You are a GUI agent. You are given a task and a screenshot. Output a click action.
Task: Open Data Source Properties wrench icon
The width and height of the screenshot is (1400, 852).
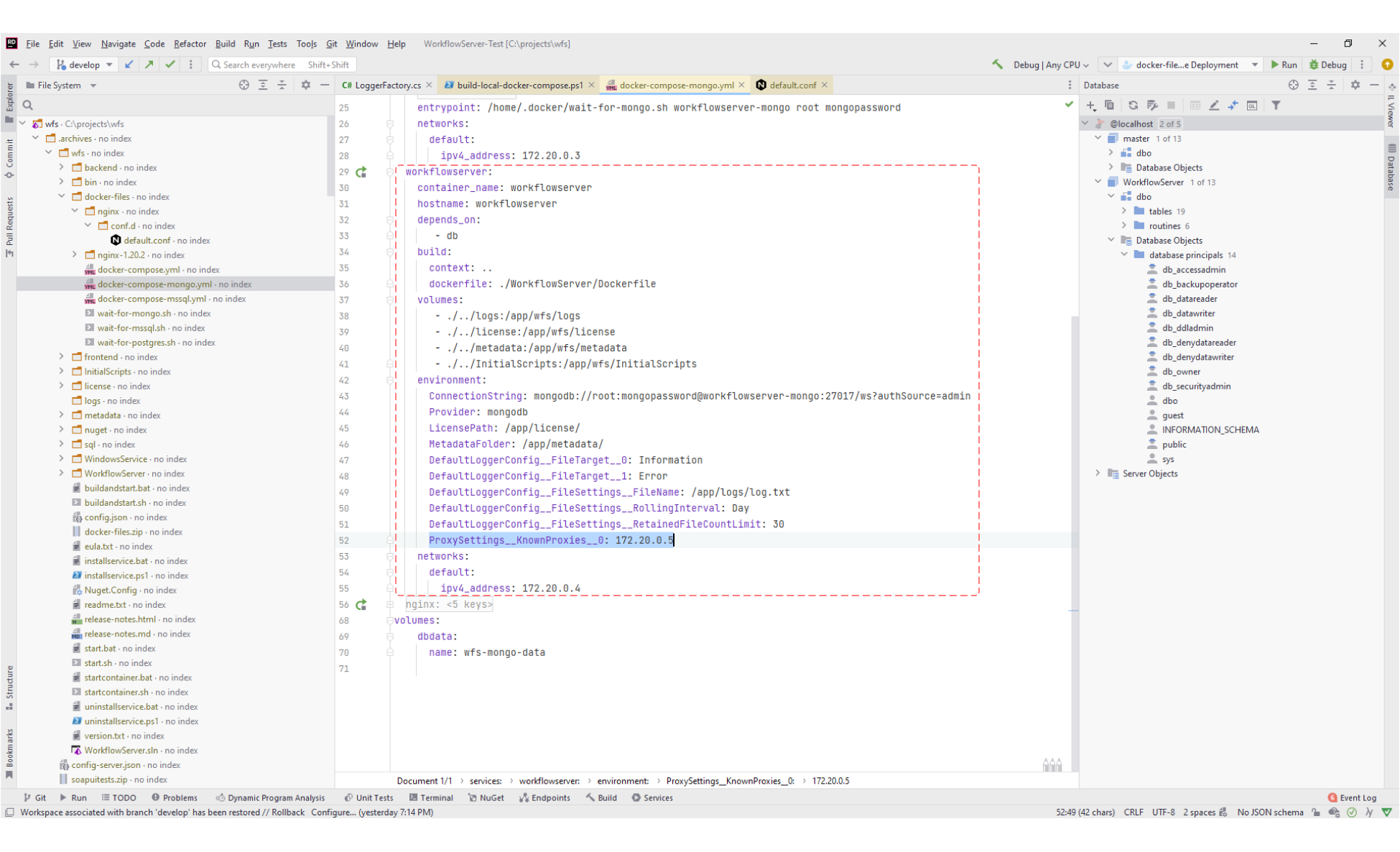tap(1152, 106)
